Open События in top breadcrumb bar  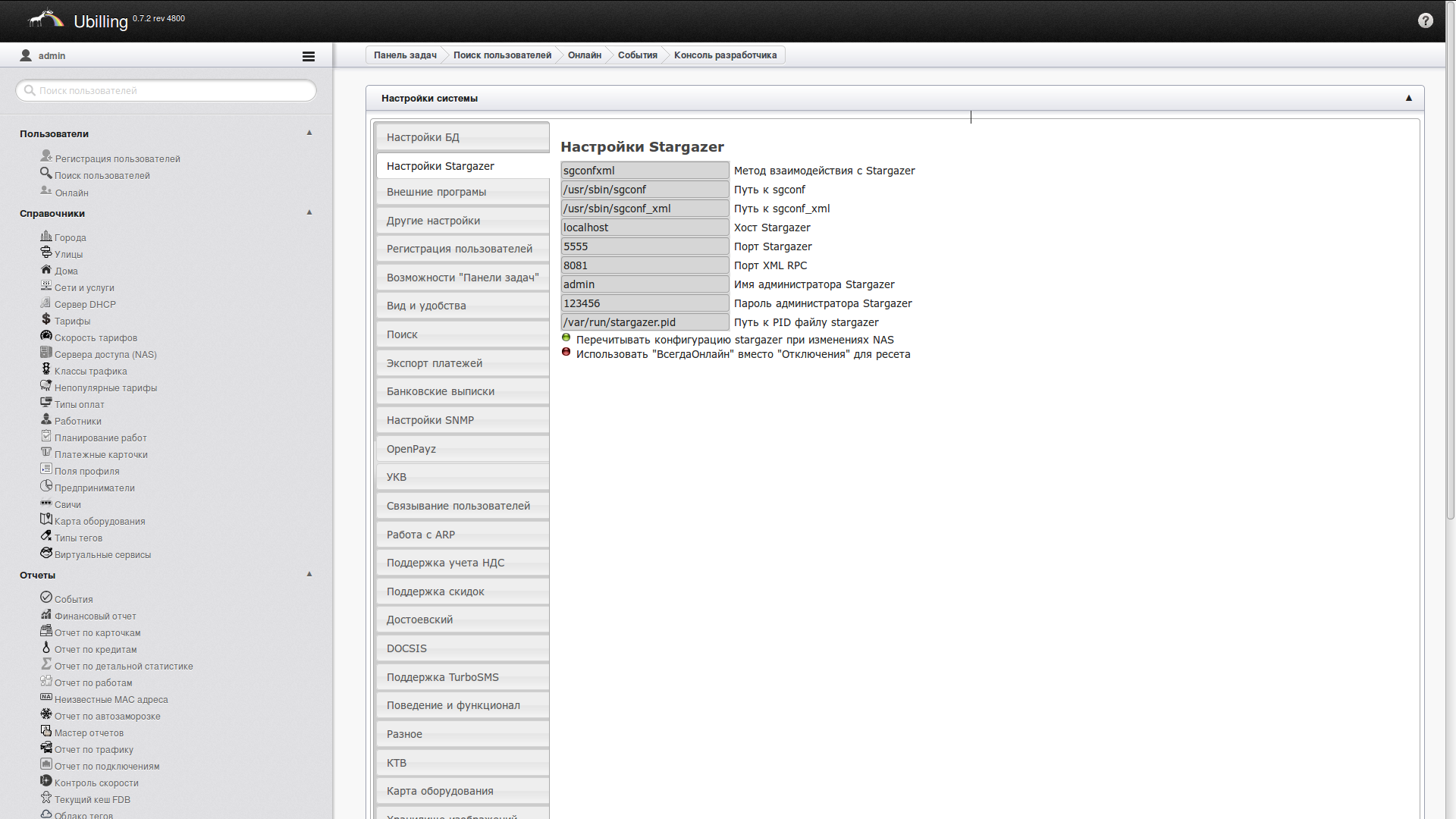point(638,55)
